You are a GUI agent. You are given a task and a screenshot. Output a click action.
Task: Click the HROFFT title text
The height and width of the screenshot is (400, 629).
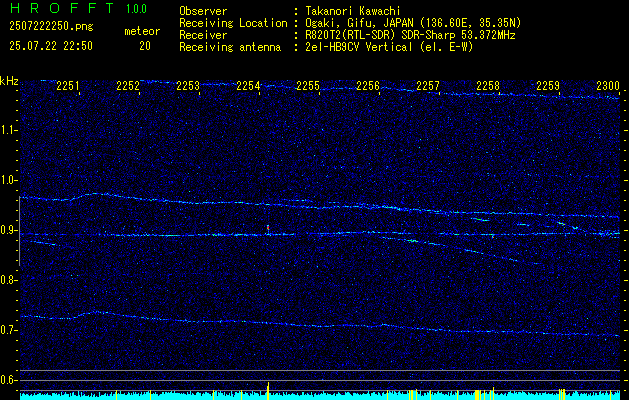63,8
